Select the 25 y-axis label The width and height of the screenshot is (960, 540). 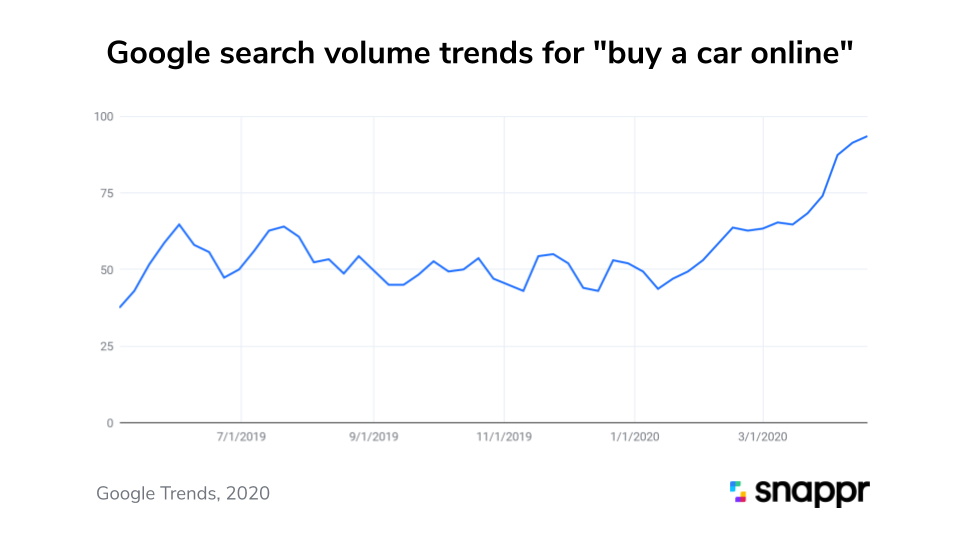[x=105, y=347]
